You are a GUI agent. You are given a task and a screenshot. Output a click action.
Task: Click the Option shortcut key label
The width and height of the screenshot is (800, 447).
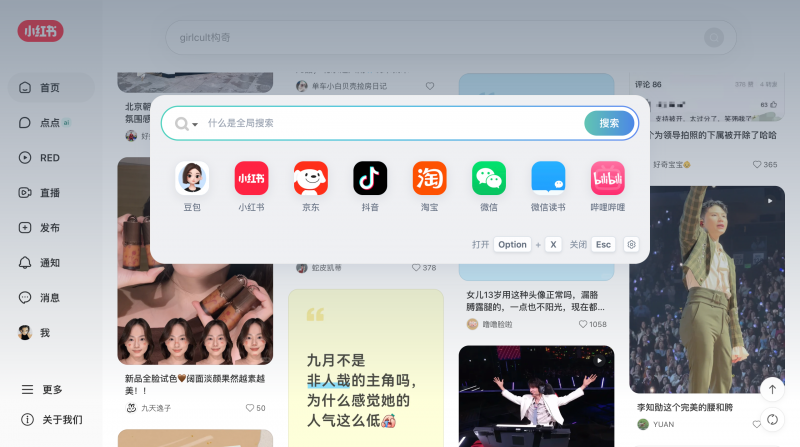coord(512,244)
